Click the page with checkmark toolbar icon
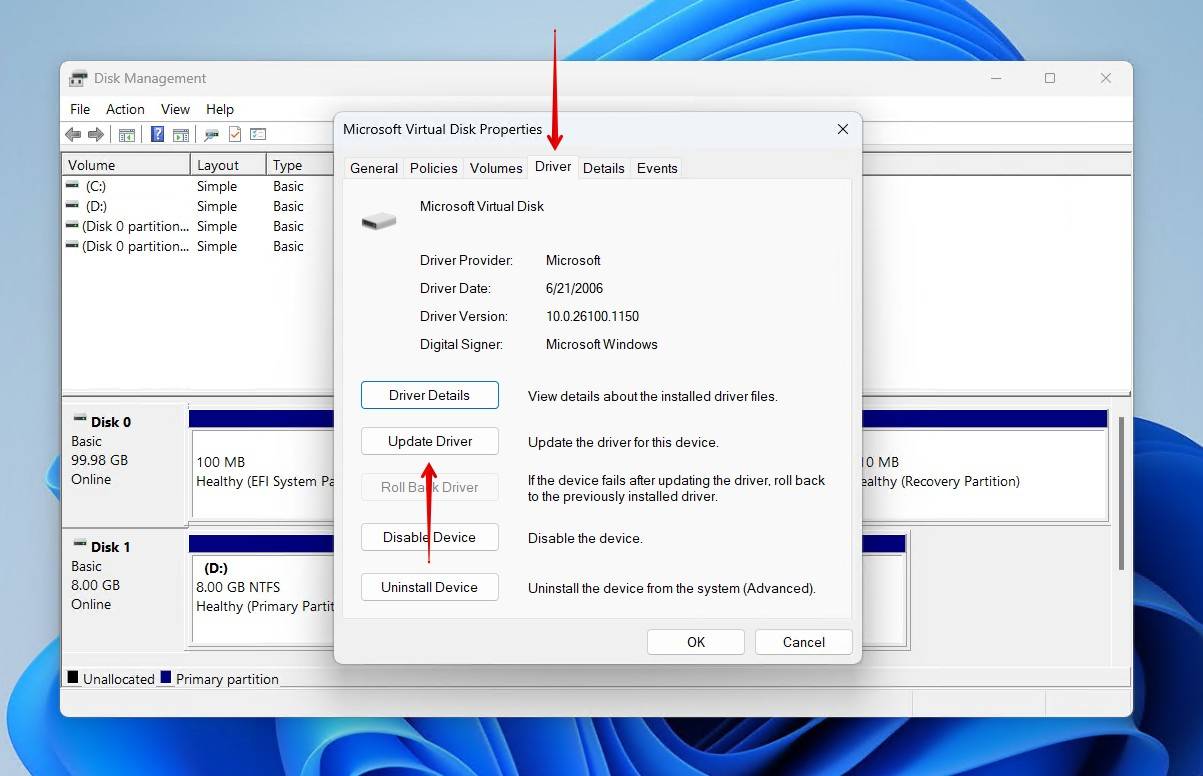1203x776 pixels. click(235, 134)
